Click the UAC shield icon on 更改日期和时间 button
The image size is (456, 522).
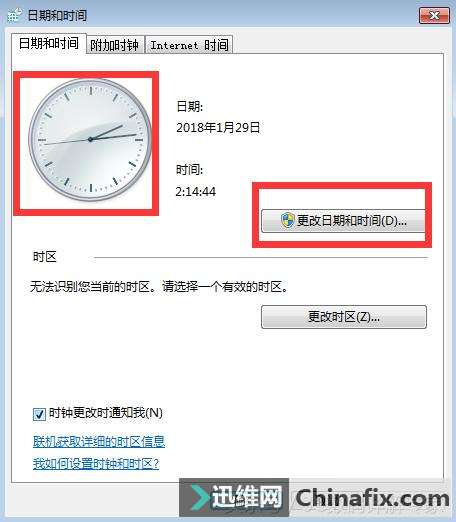[x=287, y=220]
